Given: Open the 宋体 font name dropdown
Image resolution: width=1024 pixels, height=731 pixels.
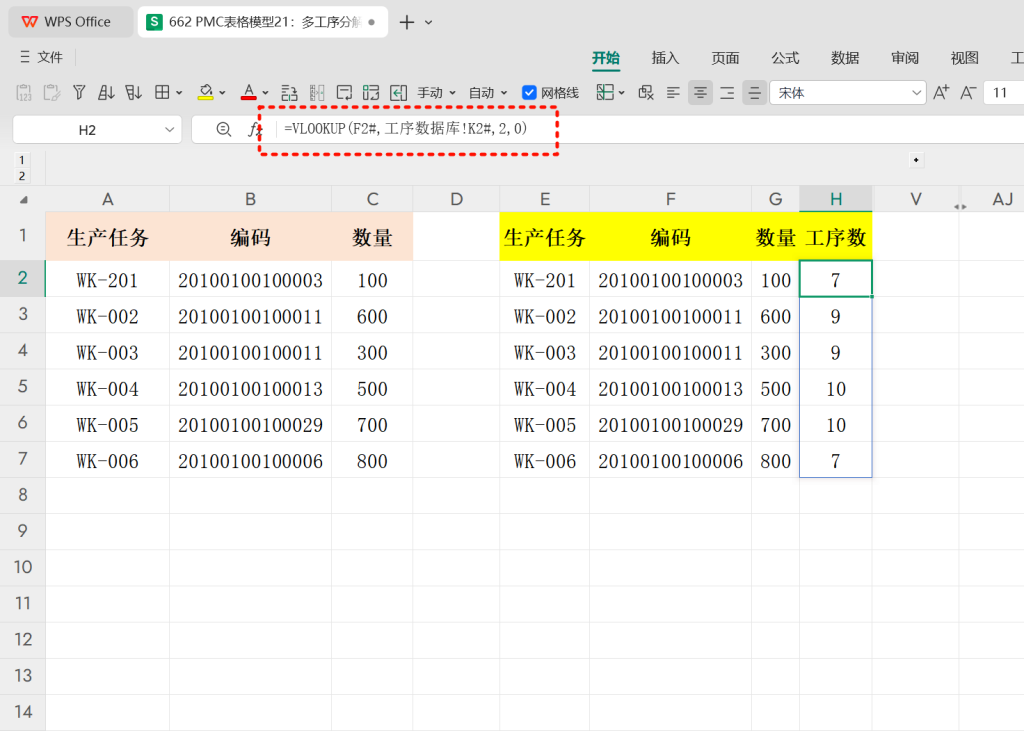Looking at the screenshot, I should [x=916, y=93].
